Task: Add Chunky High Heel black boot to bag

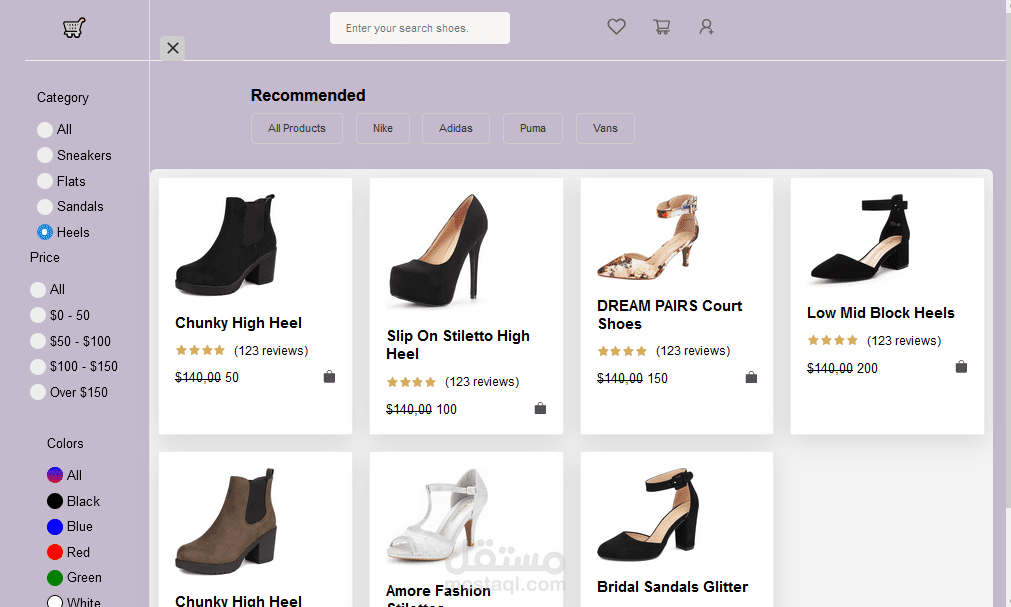Action: coord(329,377)
